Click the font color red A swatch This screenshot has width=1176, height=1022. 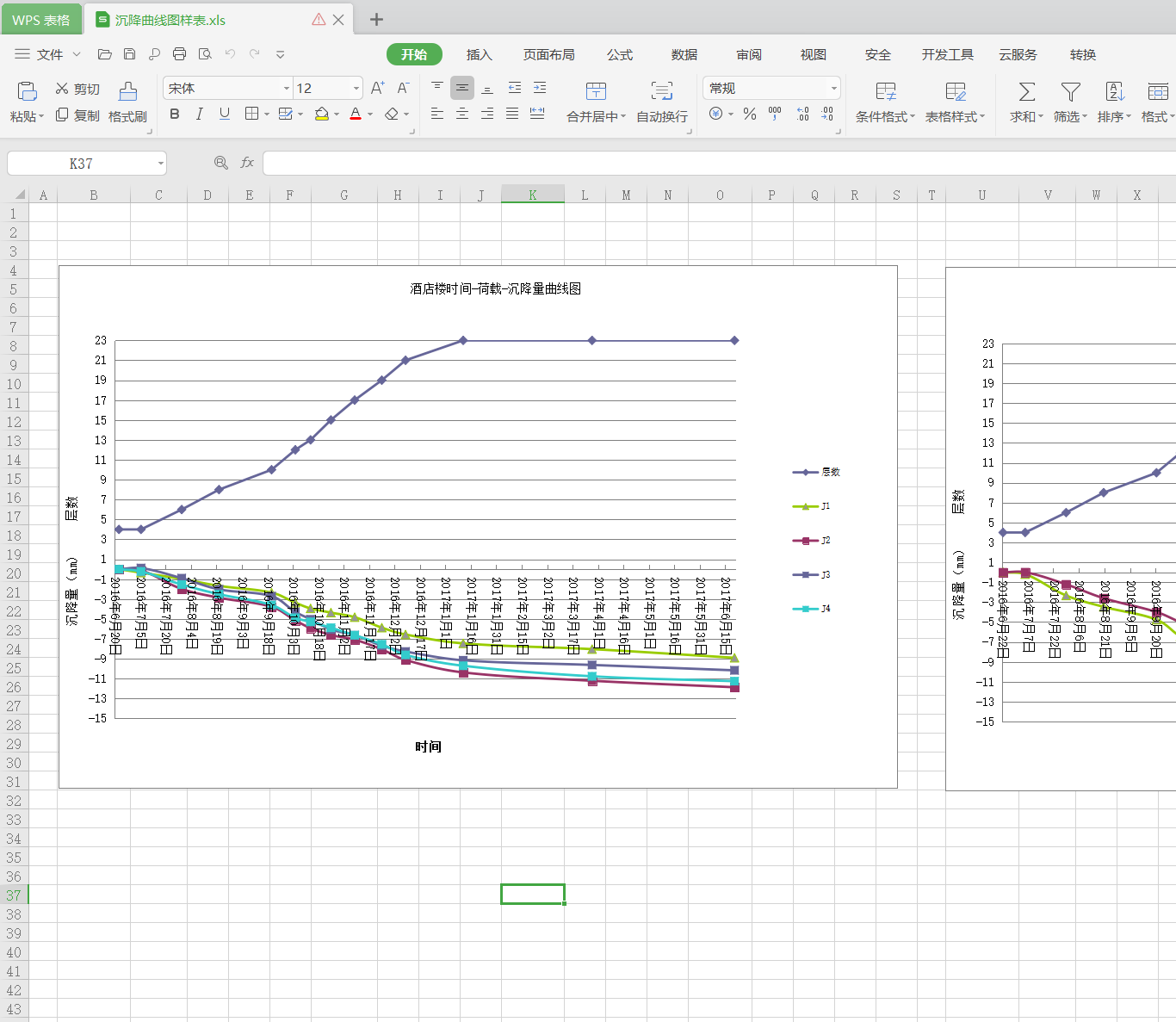[x=355, y=114]
